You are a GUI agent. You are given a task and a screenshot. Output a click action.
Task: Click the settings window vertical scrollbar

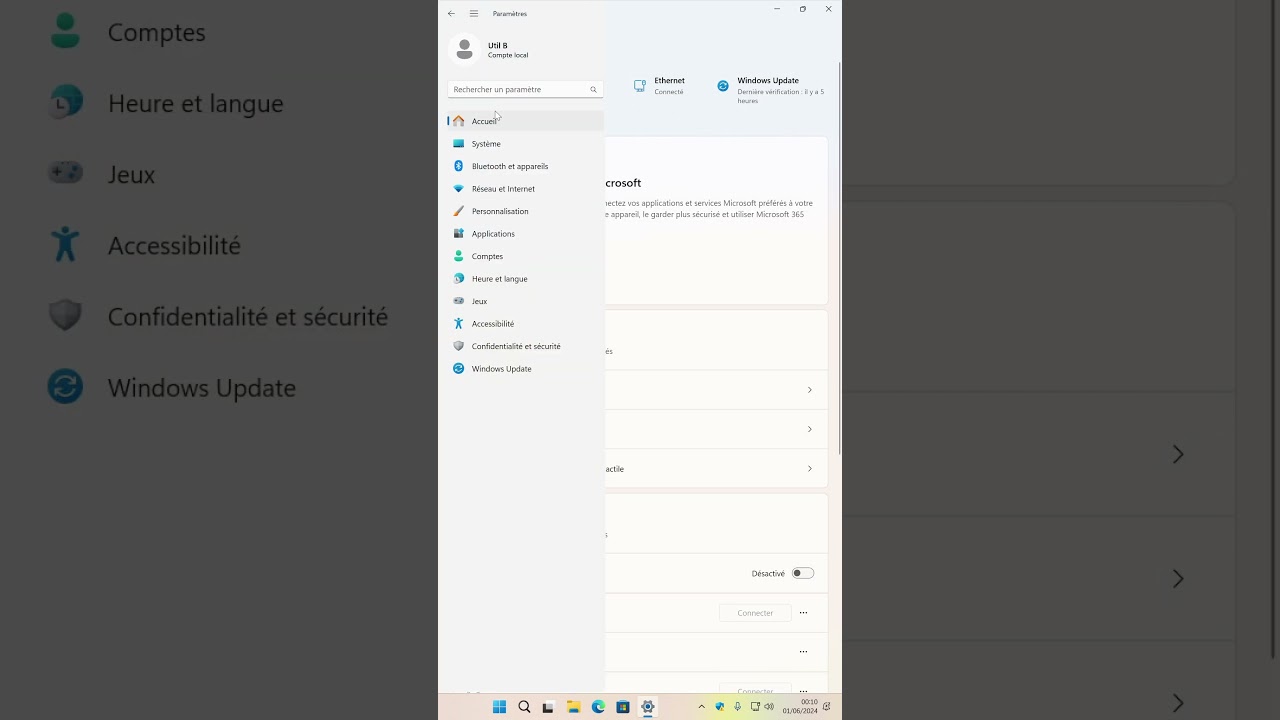point(839,260)
